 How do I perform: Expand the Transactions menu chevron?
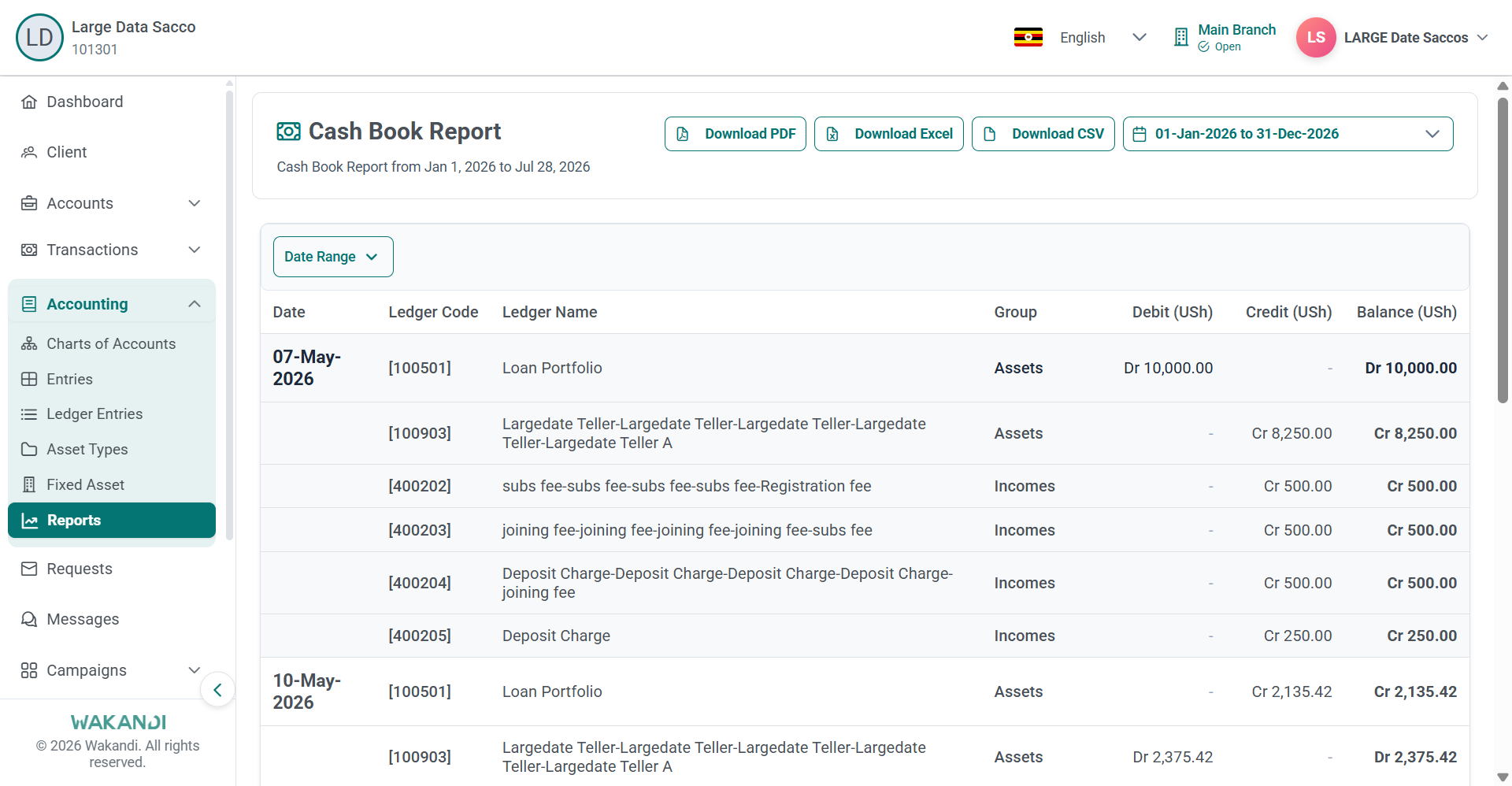pos(195,250)
